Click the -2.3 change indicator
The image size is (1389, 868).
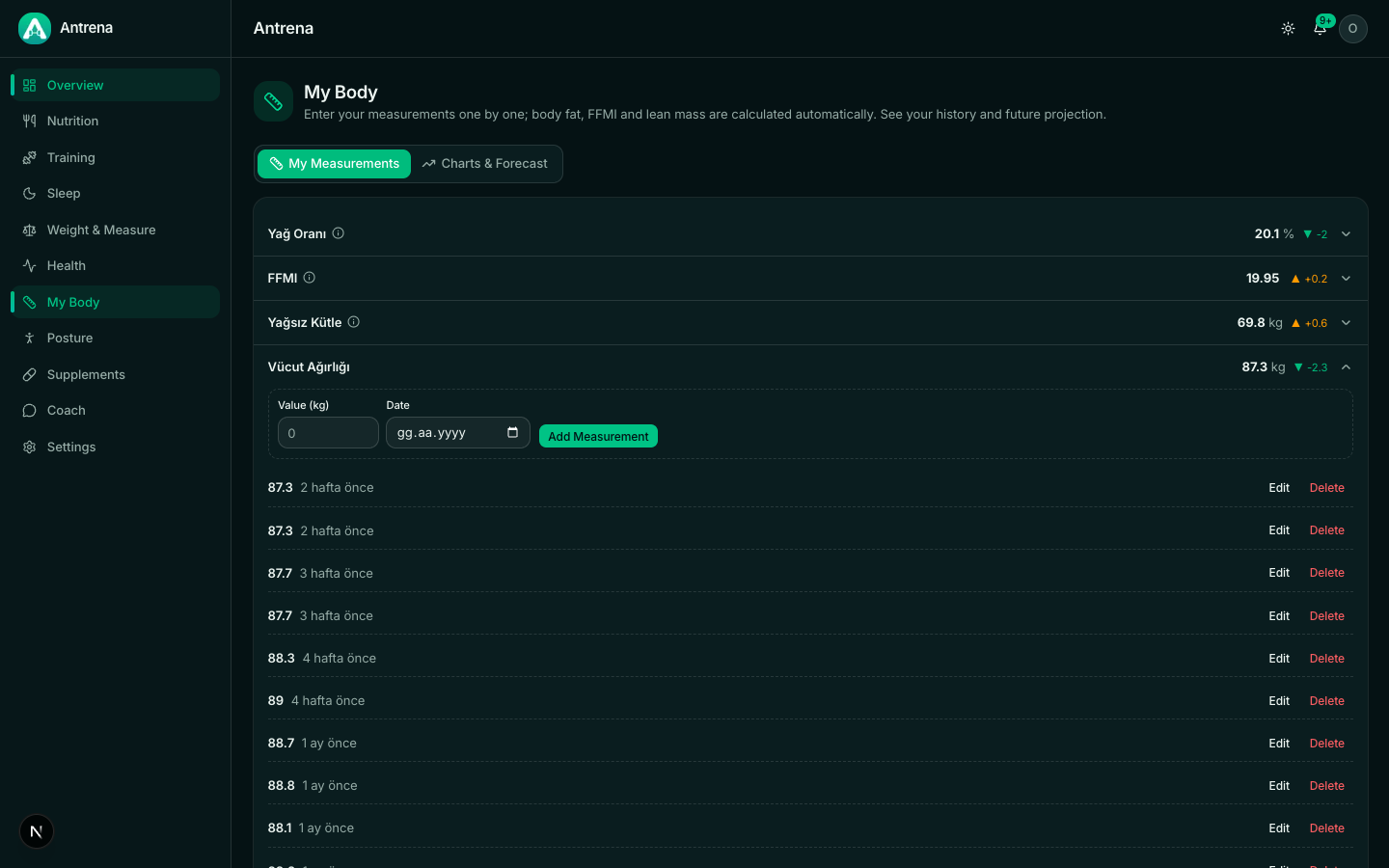pos(1311,367)
